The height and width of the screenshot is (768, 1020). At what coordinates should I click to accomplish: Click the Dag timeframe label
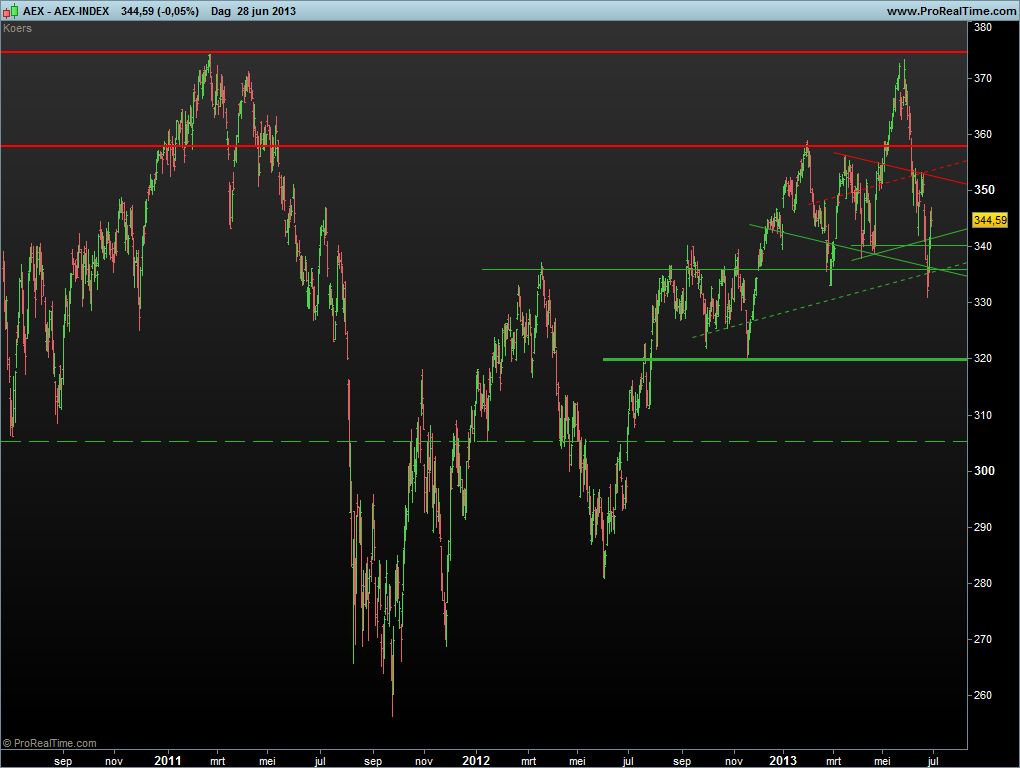pyautogui.click(x=221, y=11)
